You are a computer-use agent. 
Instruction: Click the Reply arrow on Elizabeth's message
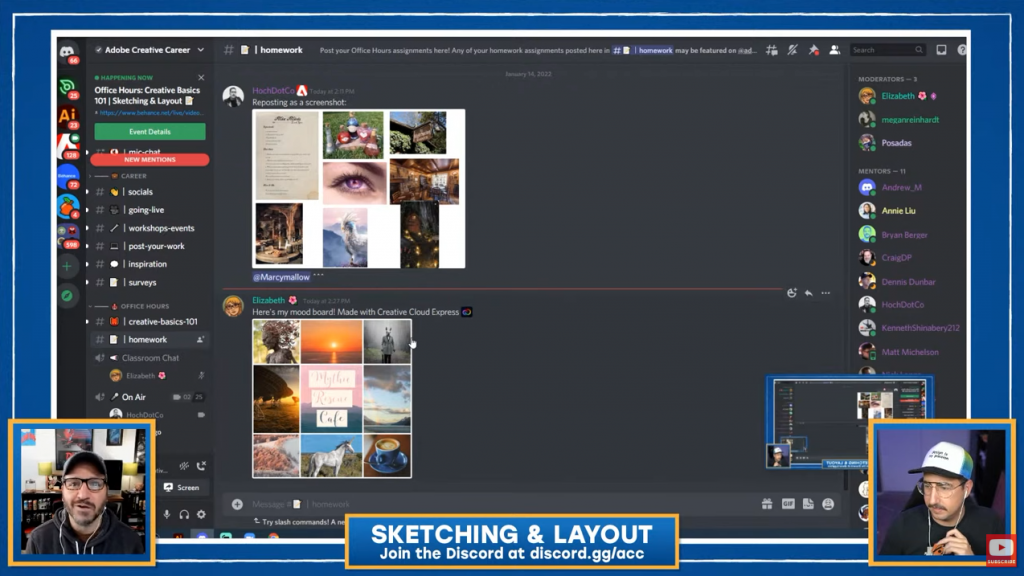tap(808, 293)
